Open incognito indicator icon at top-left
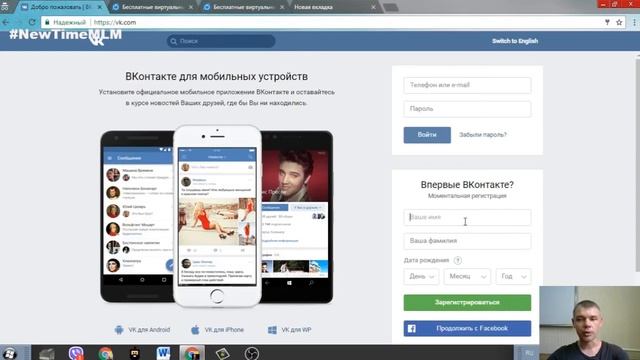 point(4,6)
